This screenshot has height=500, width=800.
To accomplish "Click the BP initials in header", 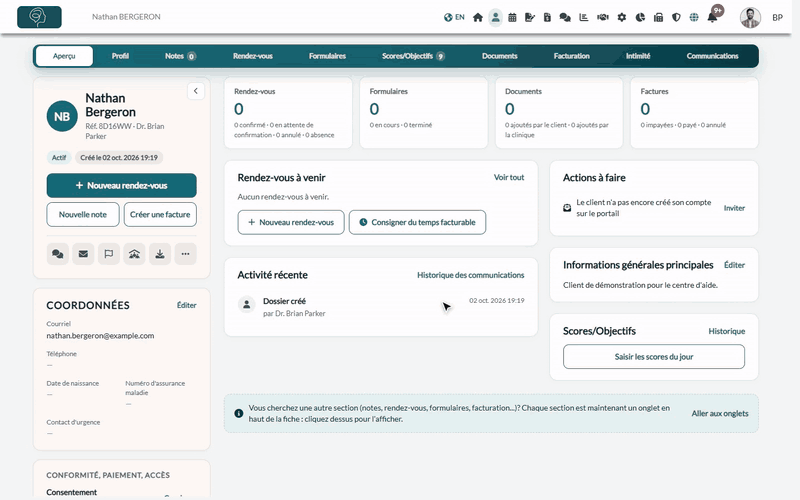I will (777, 17).
